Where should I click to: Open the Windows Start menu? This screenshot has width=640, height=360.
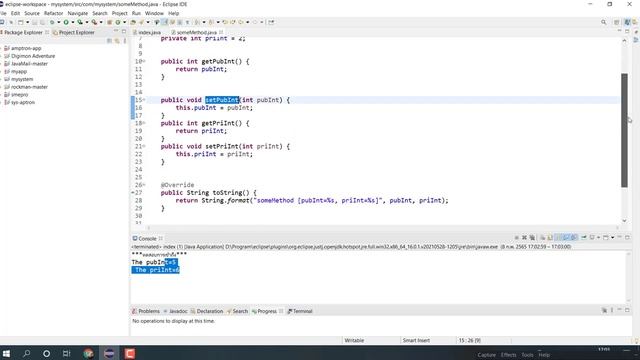(6, 353)
